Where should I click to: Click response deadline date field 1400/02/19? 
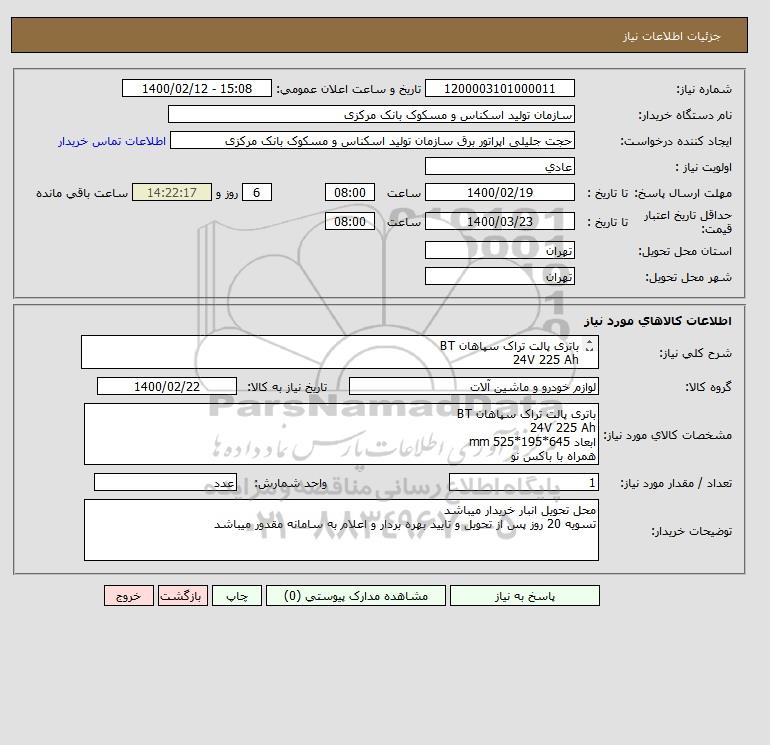499,192
